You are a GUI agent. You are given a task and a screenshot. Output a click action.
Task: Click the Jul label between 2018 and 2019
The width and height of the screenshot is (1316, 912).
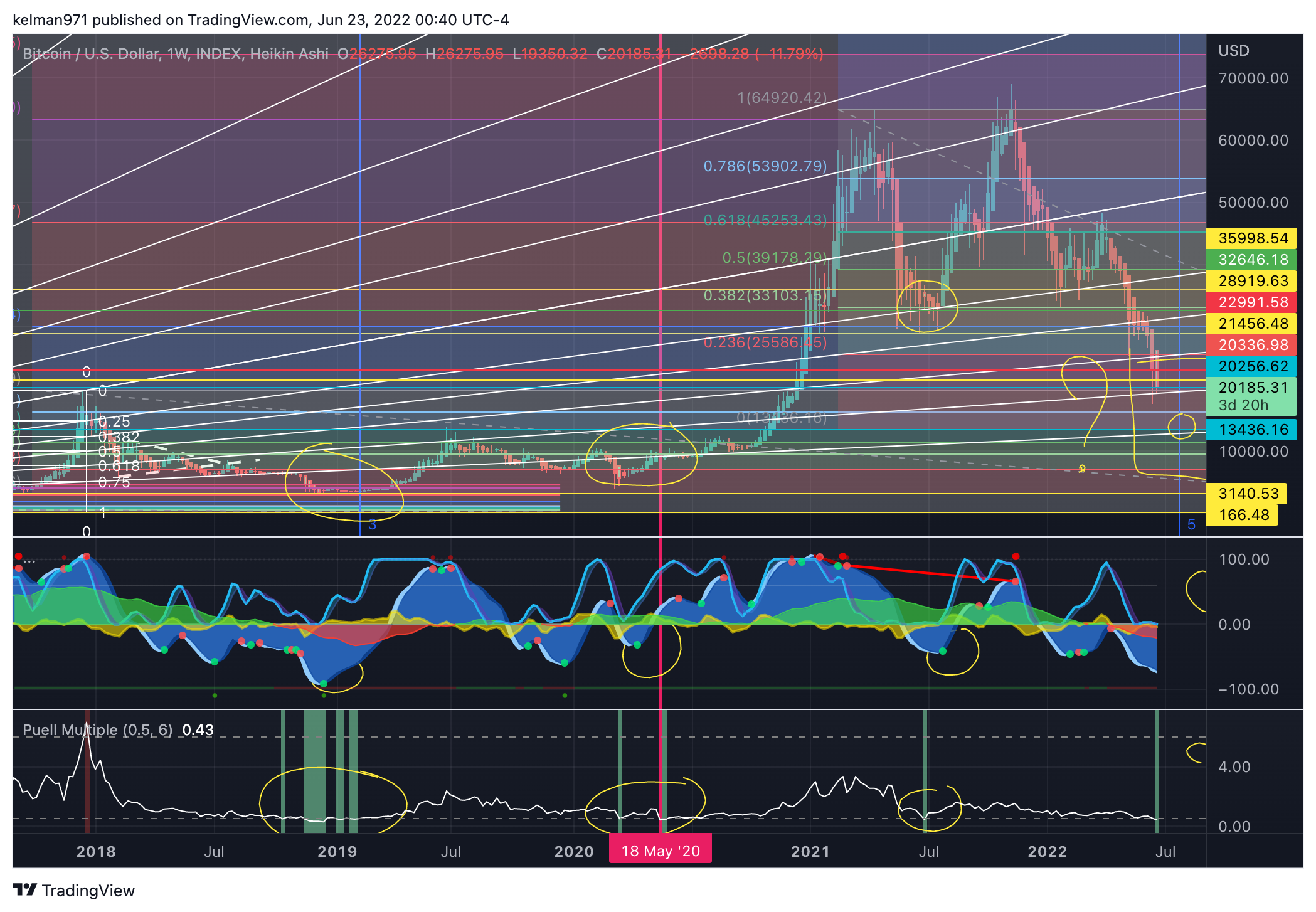coord(214,851)
